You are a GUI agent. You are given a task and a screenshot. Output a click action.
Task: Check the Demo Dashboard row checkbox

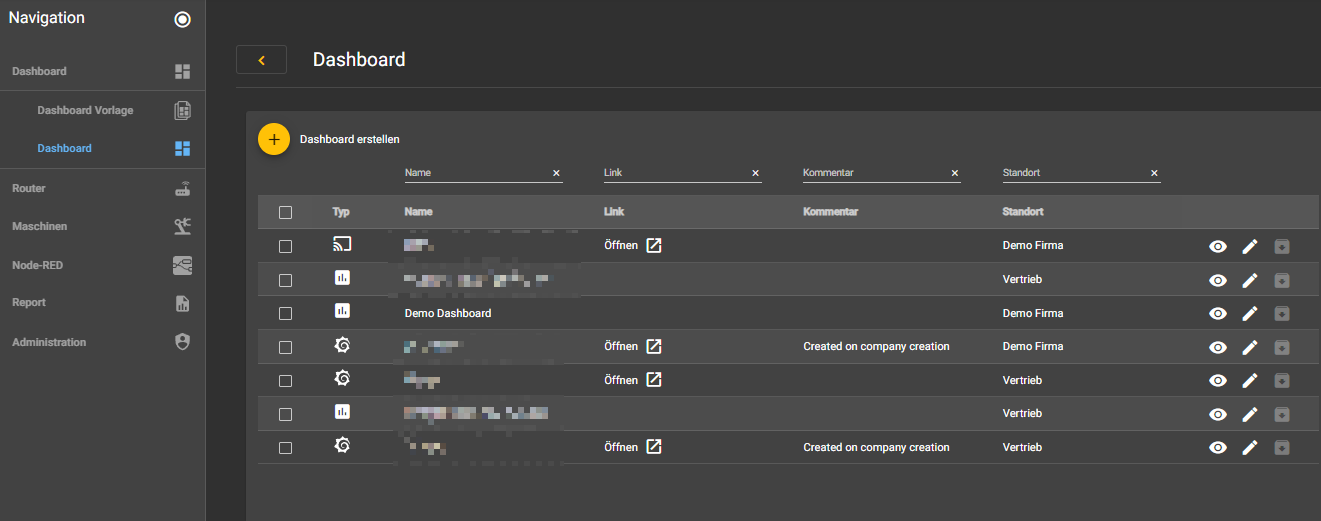(x=286, y=314)
